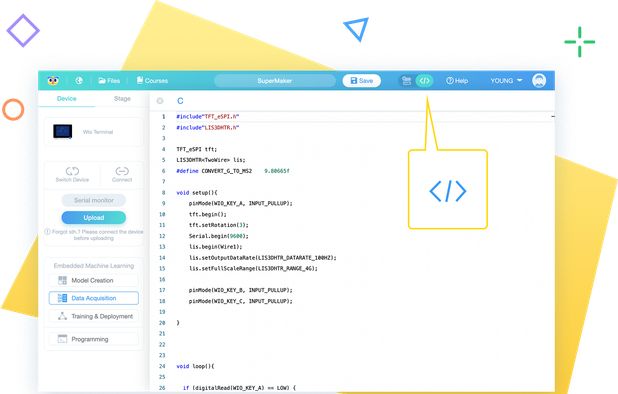Open the Programming section

[93, 339]
